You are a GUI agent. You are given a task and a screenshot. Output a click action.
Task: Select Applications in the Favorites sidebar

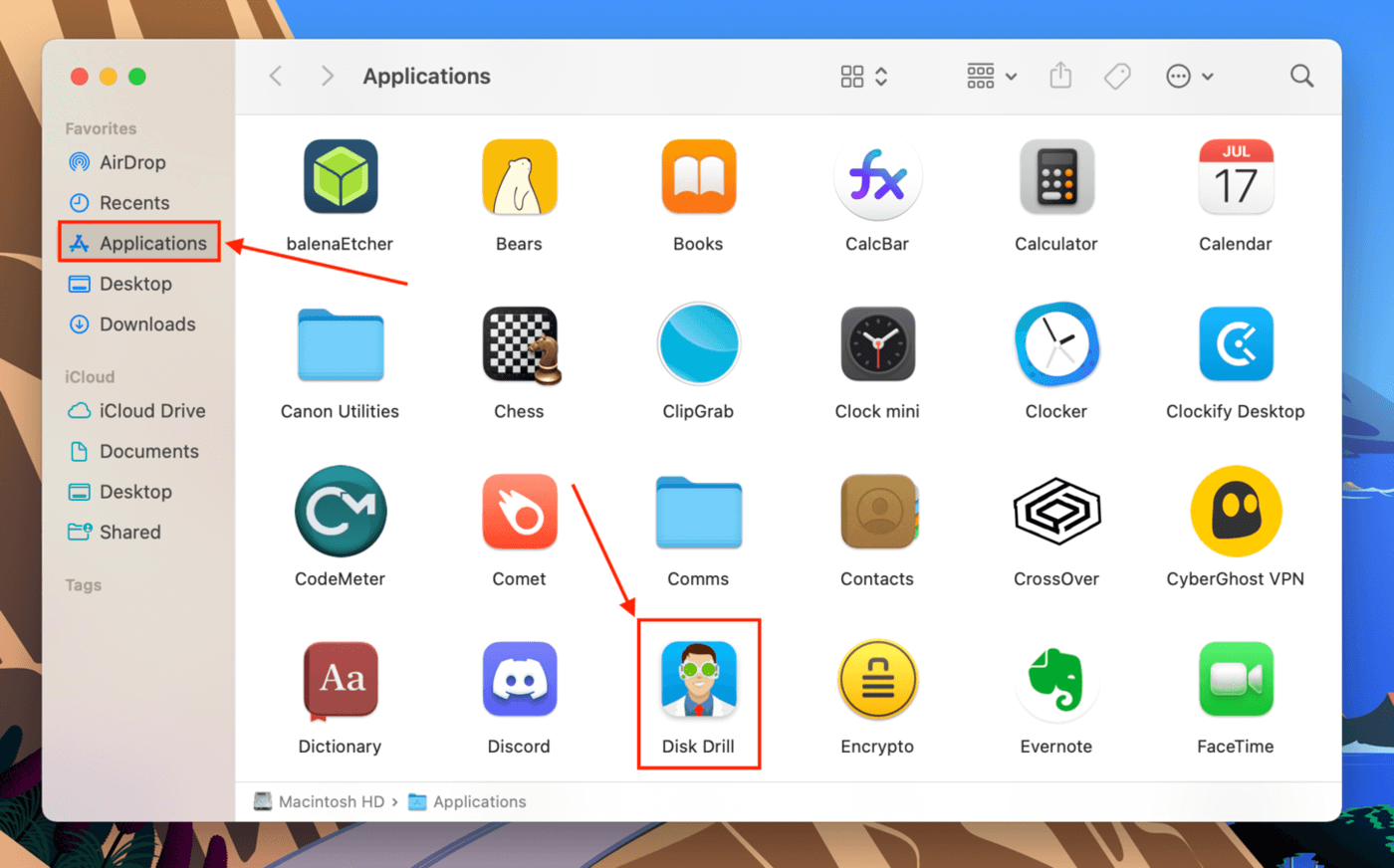[139, 243]
